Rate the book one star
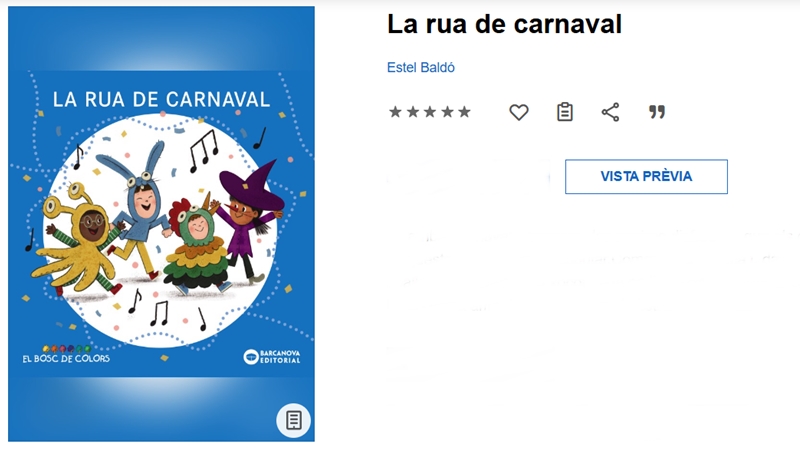Screen dimensions: 800x450 pyautogui.click(x=395, y=112)
